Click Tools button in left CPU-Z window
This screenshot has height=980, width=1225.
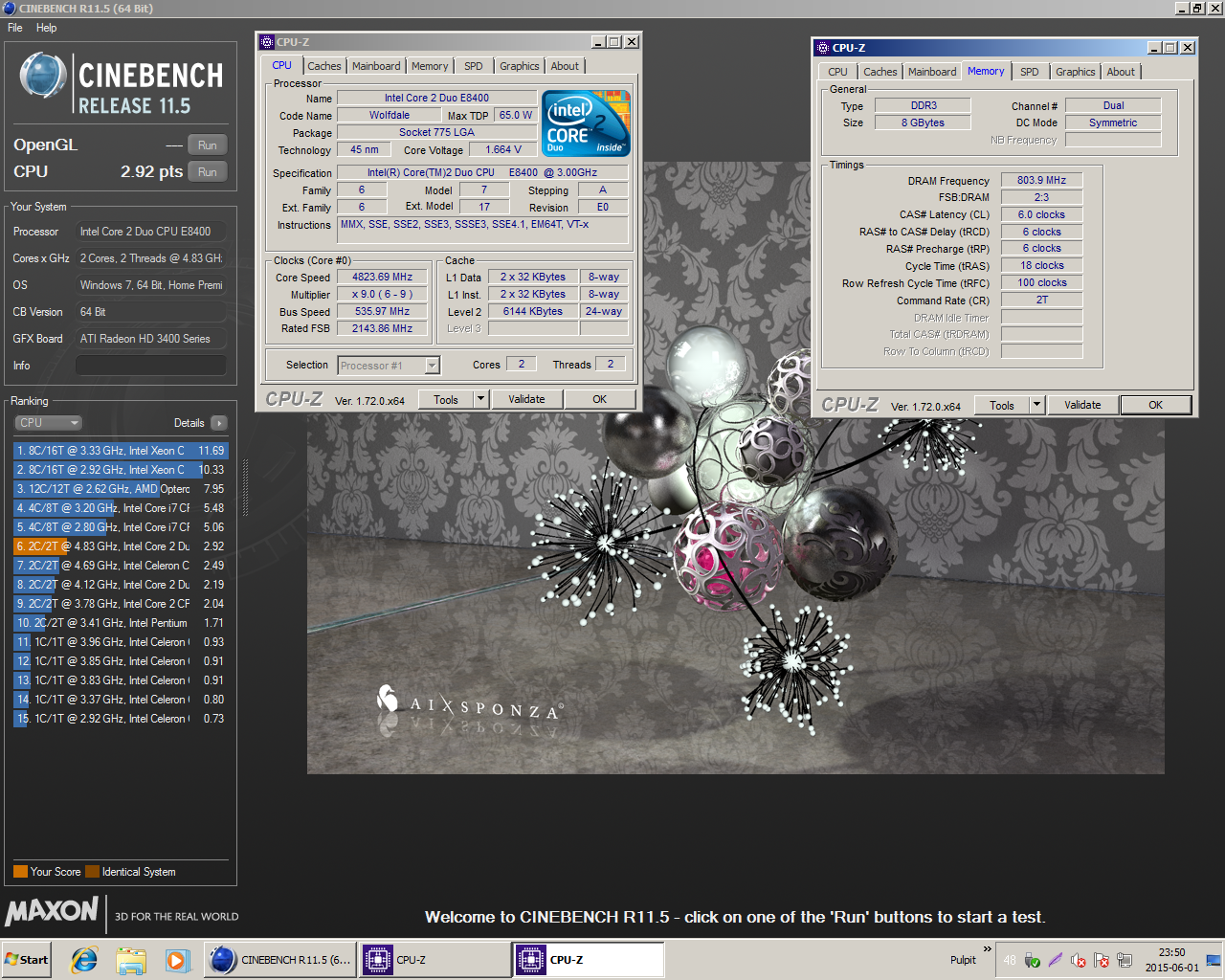tap(446, 400)
